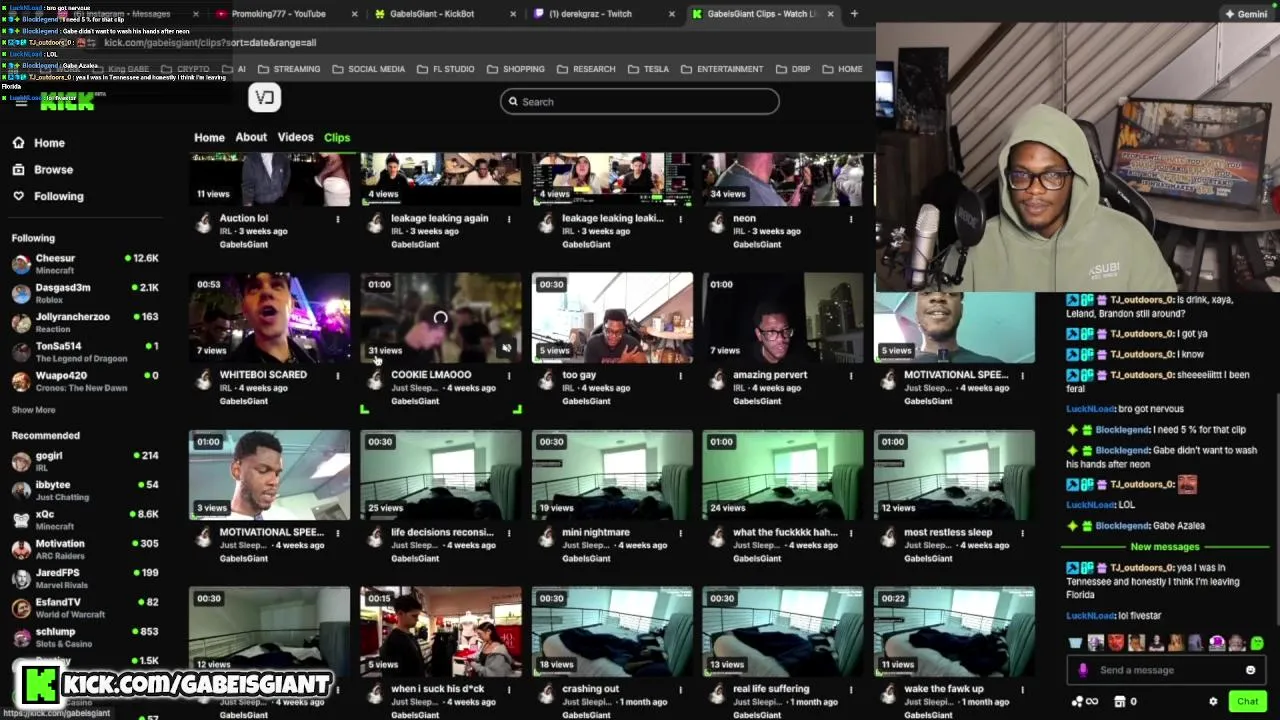Open Jollyrancherzoo in the Following list
This screenshot has width=1280, height=720.
click(x=85, y=323)
